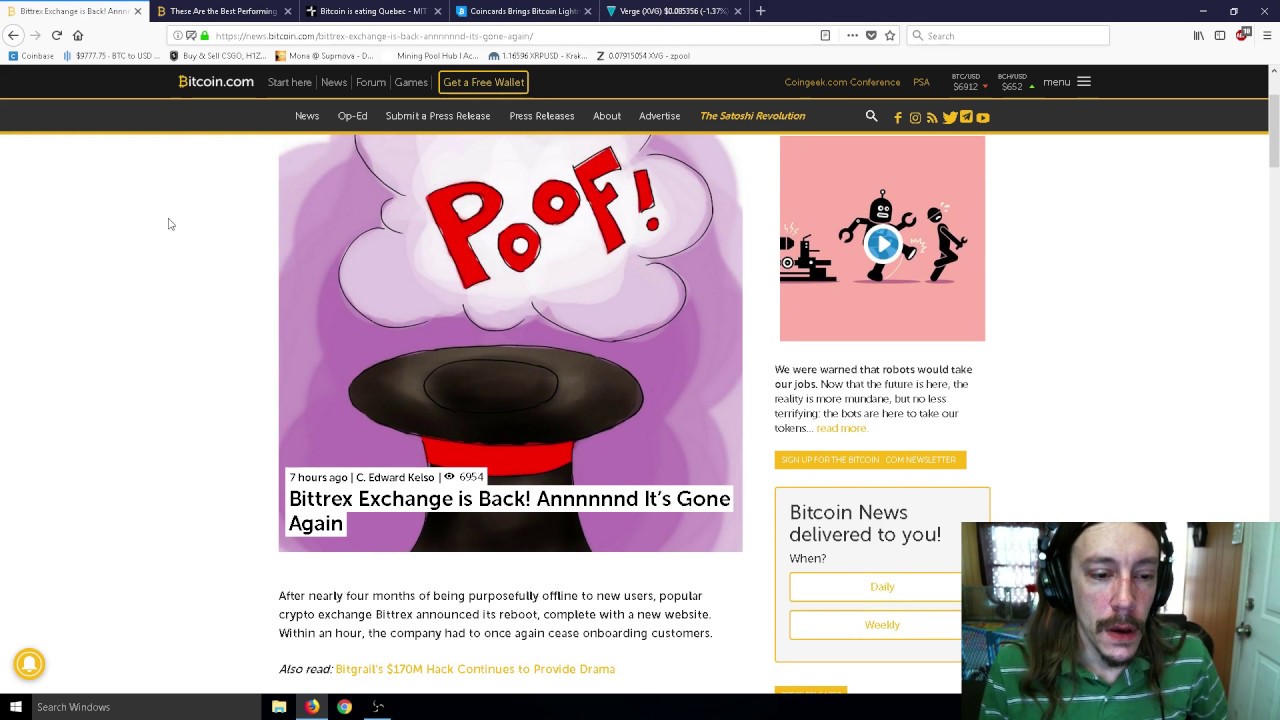Image resolution: width=1280 pixels, height=720 pixels.
Task: Save to Pocket icon in address bar
Action: 871,35
